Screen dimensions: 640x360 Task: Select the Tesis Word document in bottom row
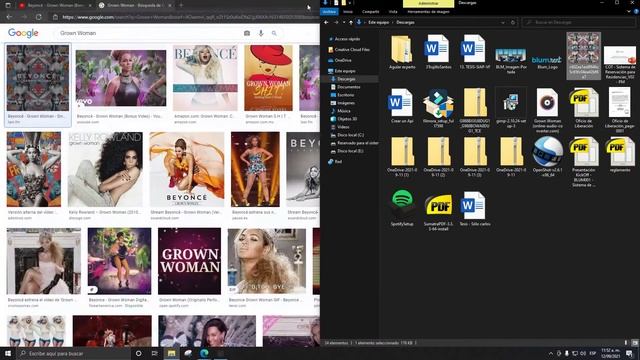[474, 208]
